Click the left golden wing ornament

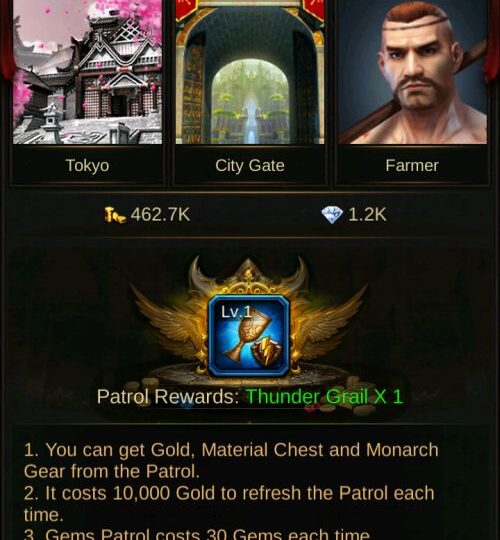(x=170, y=322)
